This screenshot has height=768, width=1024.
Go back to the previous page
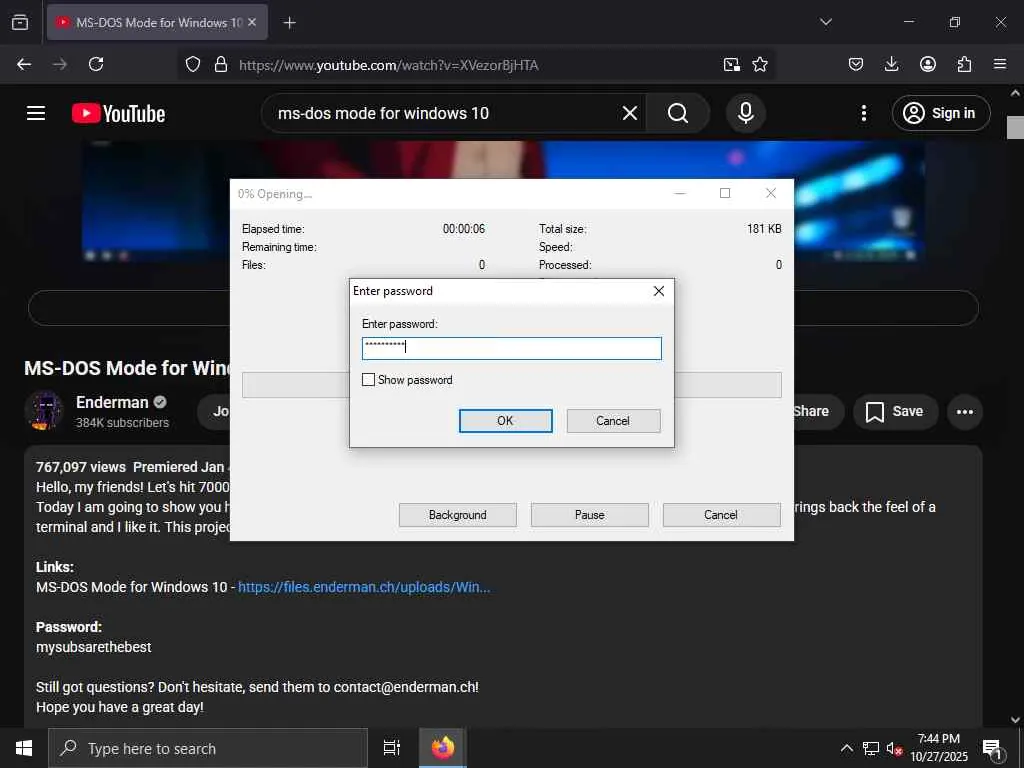(x=24, y=64)
